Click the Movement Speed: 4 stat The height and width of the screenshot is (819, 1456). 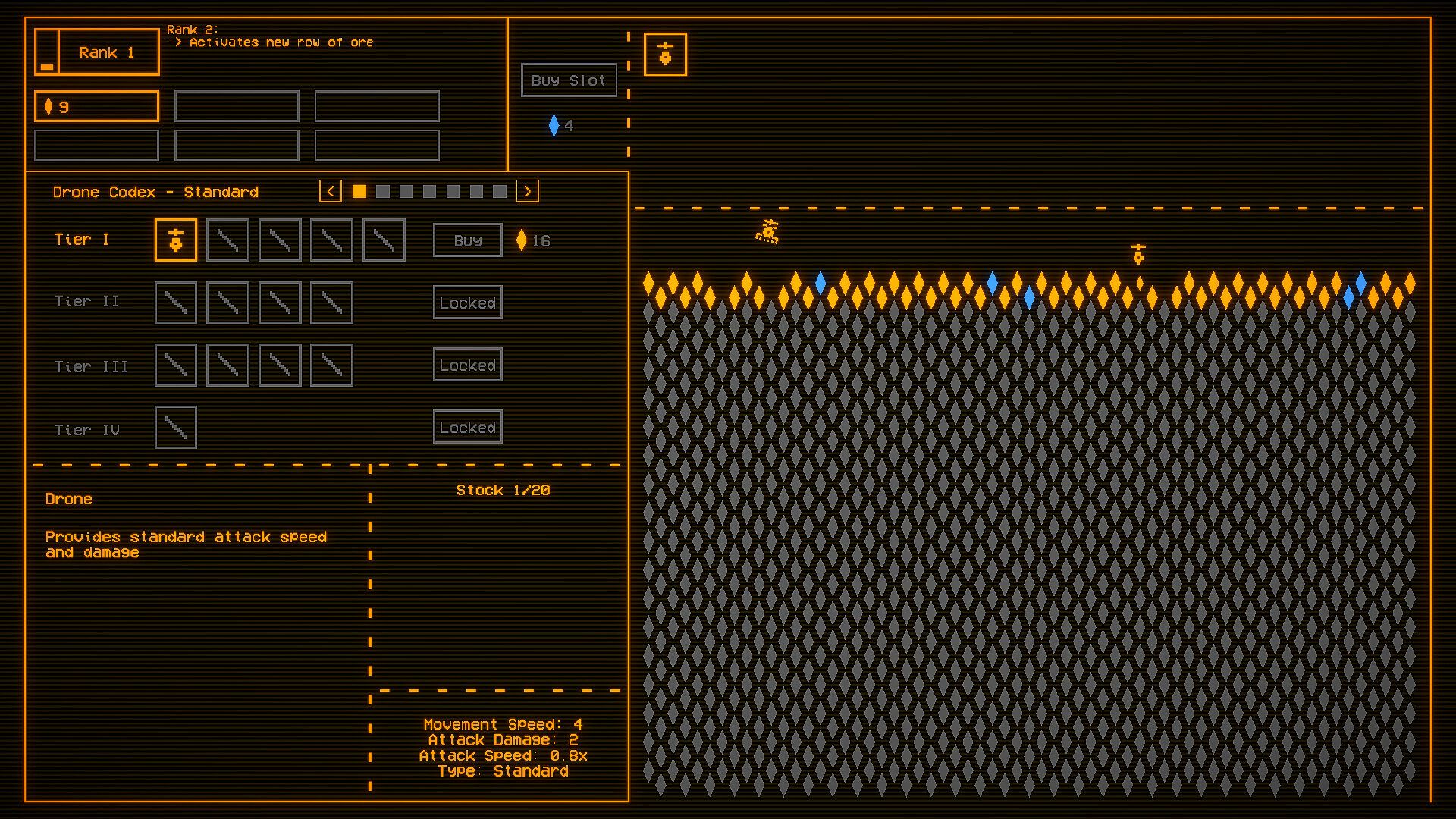pyautogui.click(x=504, y=724)
